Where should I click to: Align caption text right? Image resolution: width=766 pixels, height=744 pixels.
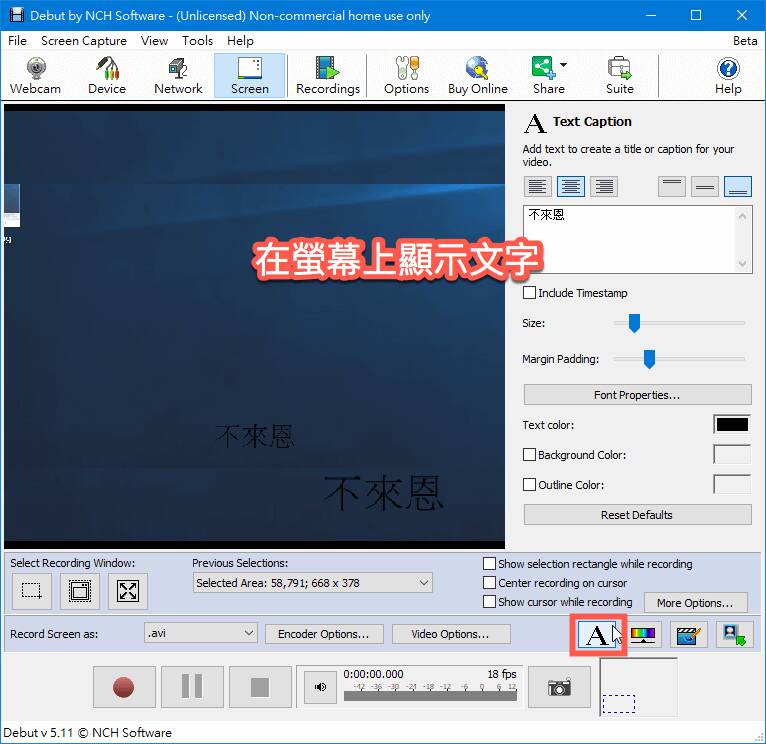click(x=604, y=187)
